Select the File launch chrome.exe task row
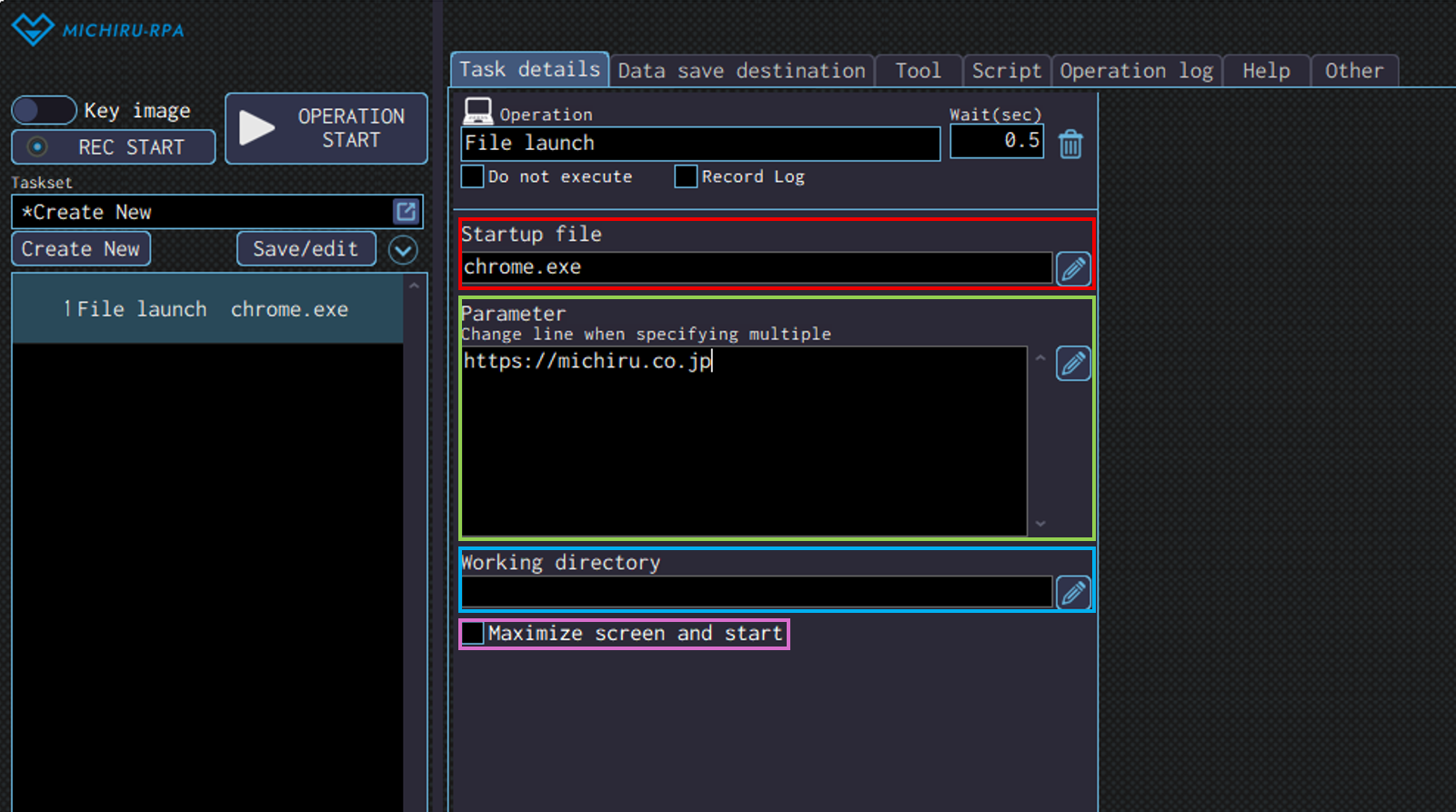This screenshot has width=1456, height=812. (207, 309)
